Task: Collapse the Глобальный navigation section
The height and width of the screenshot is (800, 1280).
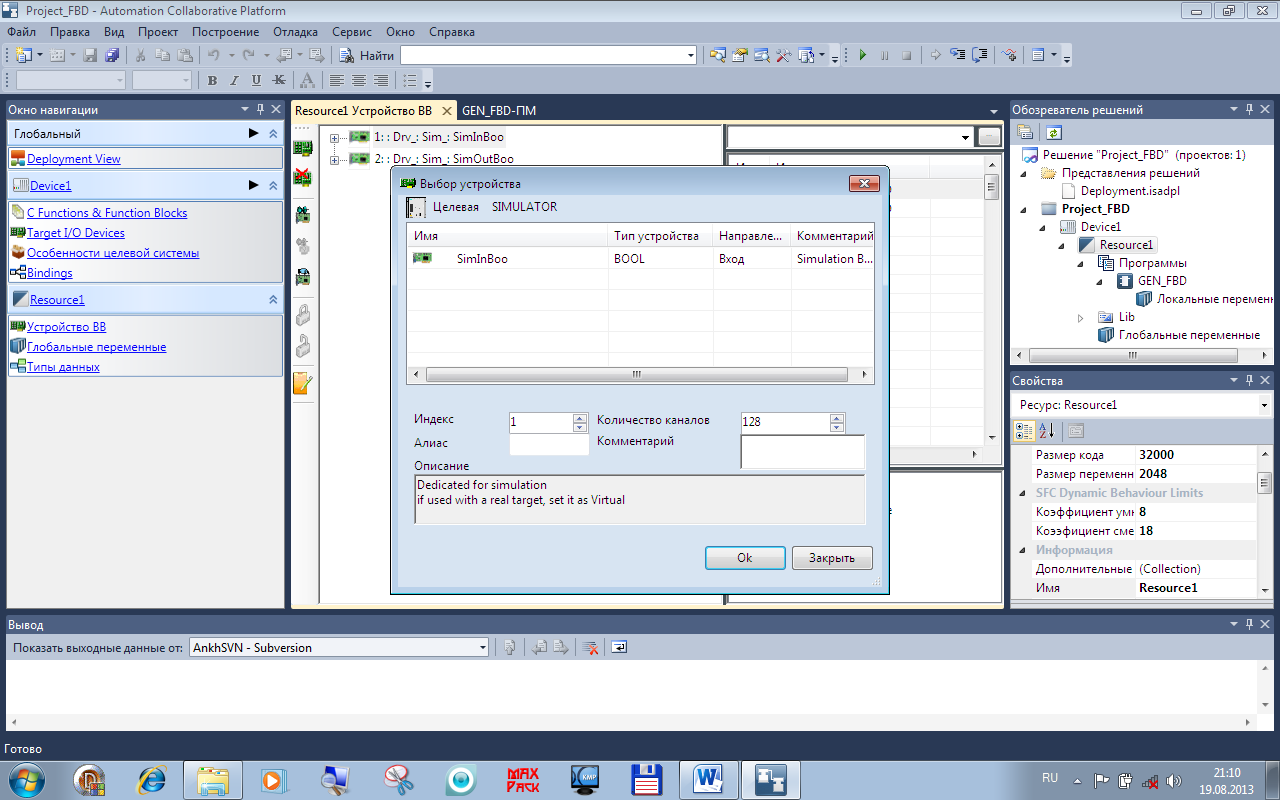Action: (273, 134)
